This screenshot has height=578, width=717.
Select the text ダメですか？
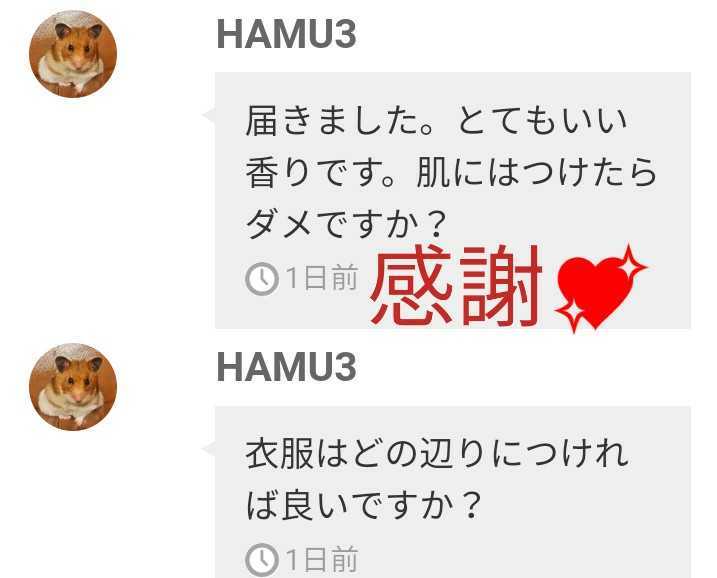point(346,225)
